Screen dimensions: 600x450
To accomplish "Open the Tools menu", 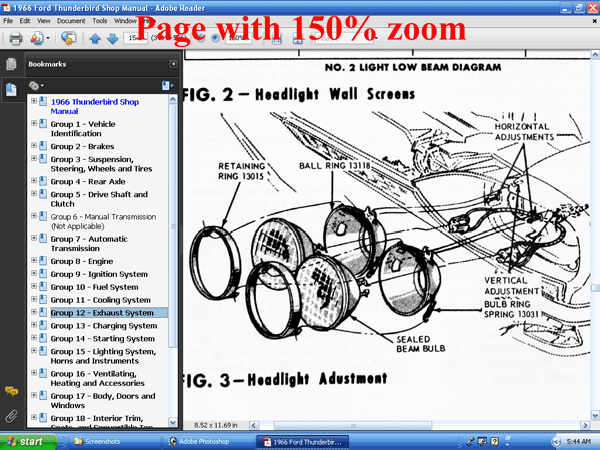I will click(x=99, y=21).
